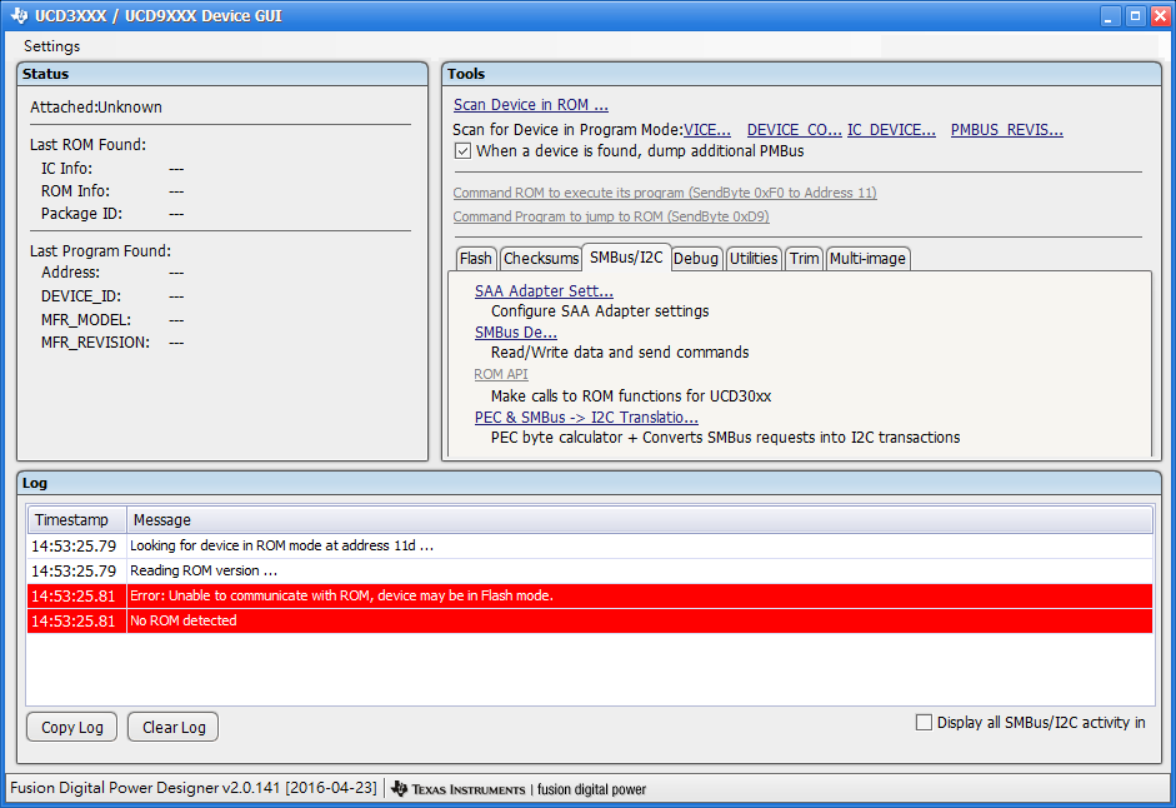The height and width of the screenshot is (808, 1176).
Task: Select the SMBus/I2C tab
Action: [x=626, y=257]
